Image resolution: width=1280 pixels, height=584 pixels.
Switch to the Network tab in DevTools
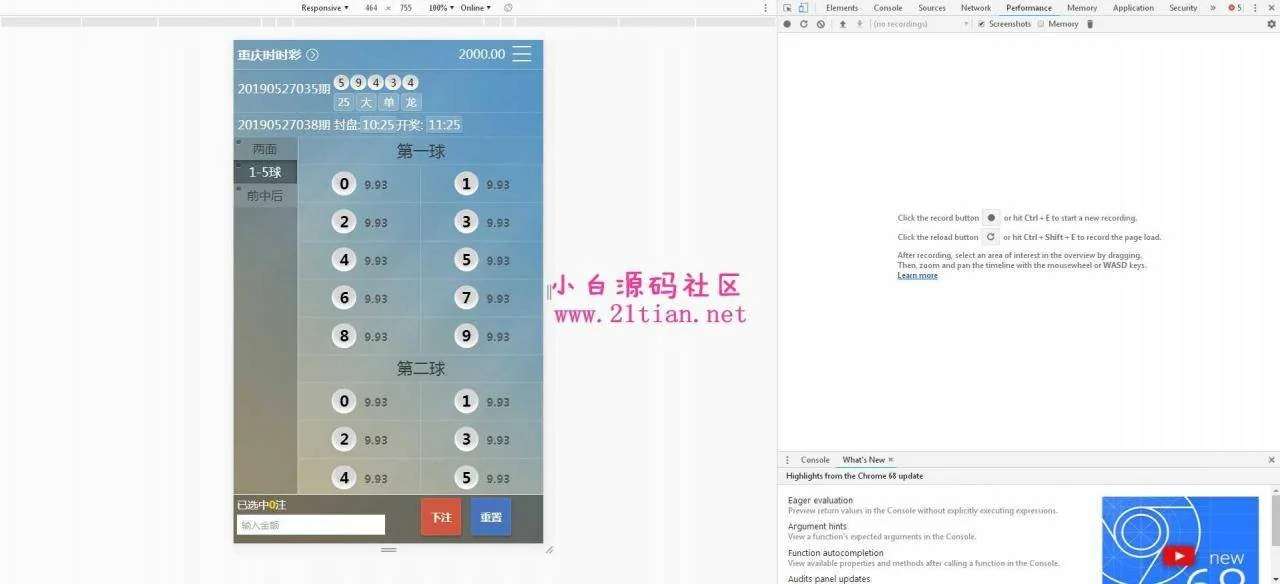[x=975, y=8]
